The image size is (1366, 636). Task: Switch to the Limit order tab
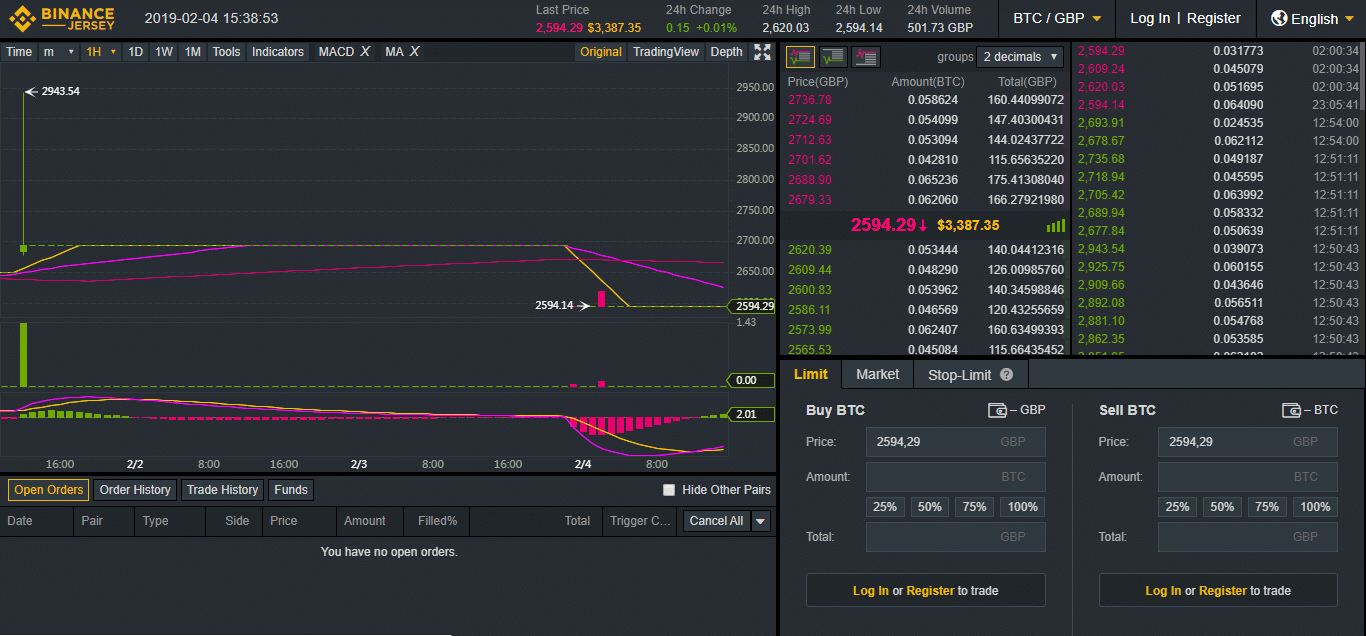coord(811,374)
